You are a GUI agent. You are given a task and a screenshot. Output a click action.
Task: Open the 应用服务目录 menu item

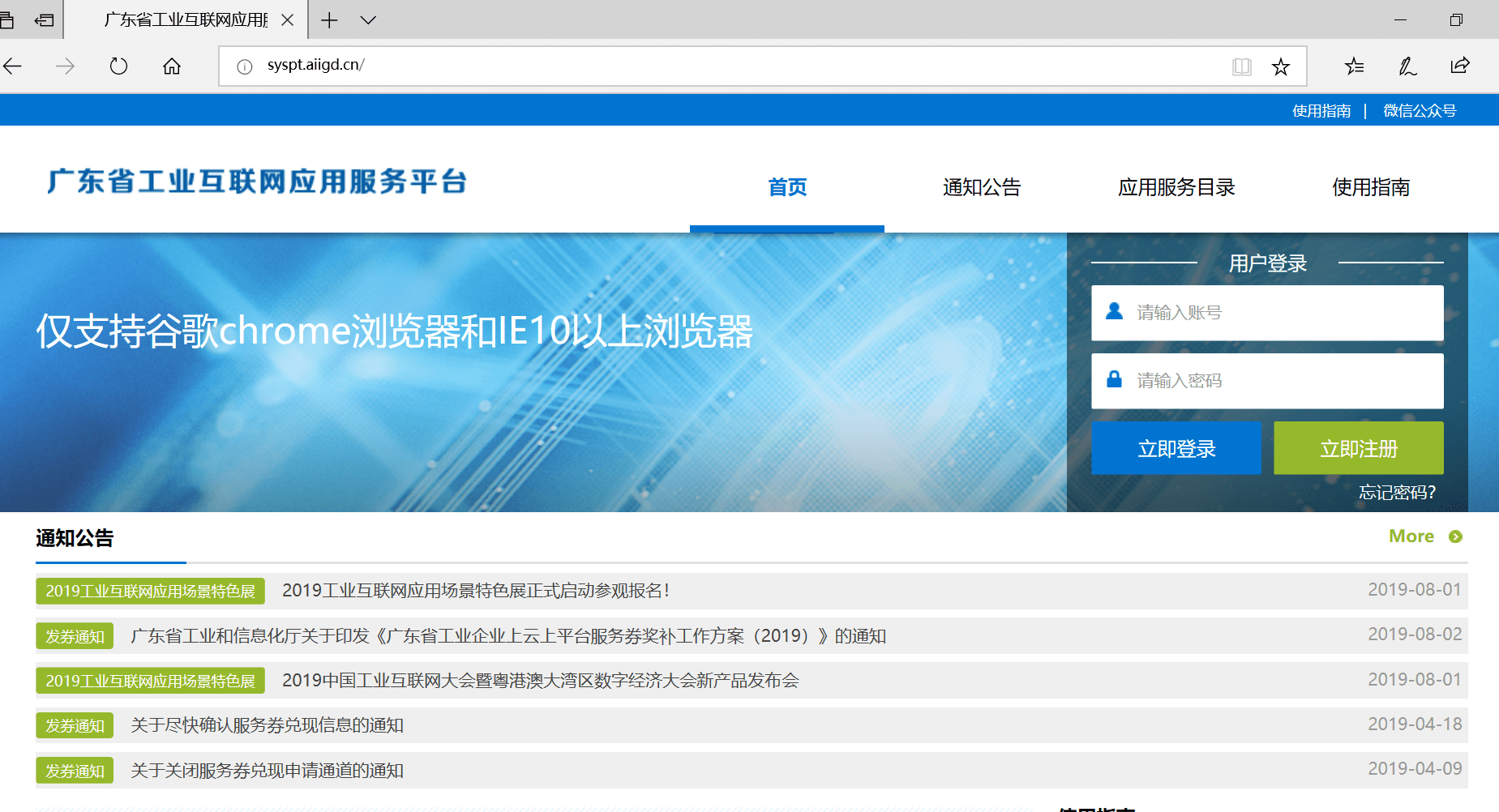pyautogui.click(x=1176, y=187)
